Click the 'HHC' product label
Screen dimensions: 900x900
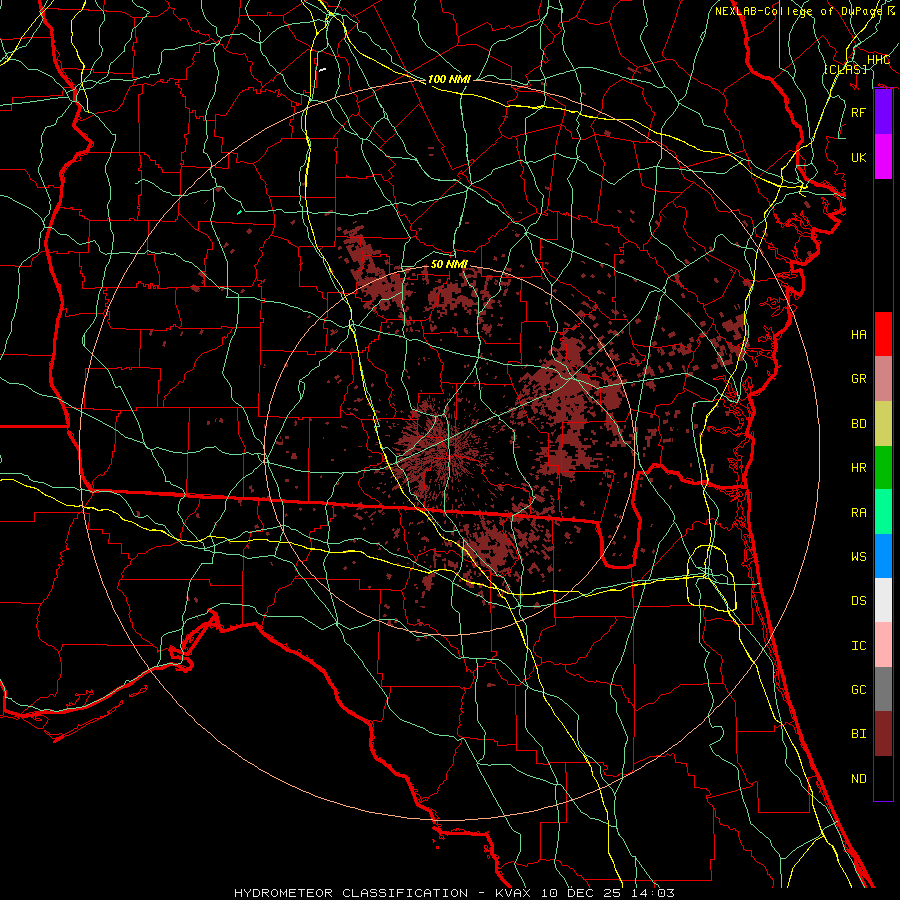(879, 59)
